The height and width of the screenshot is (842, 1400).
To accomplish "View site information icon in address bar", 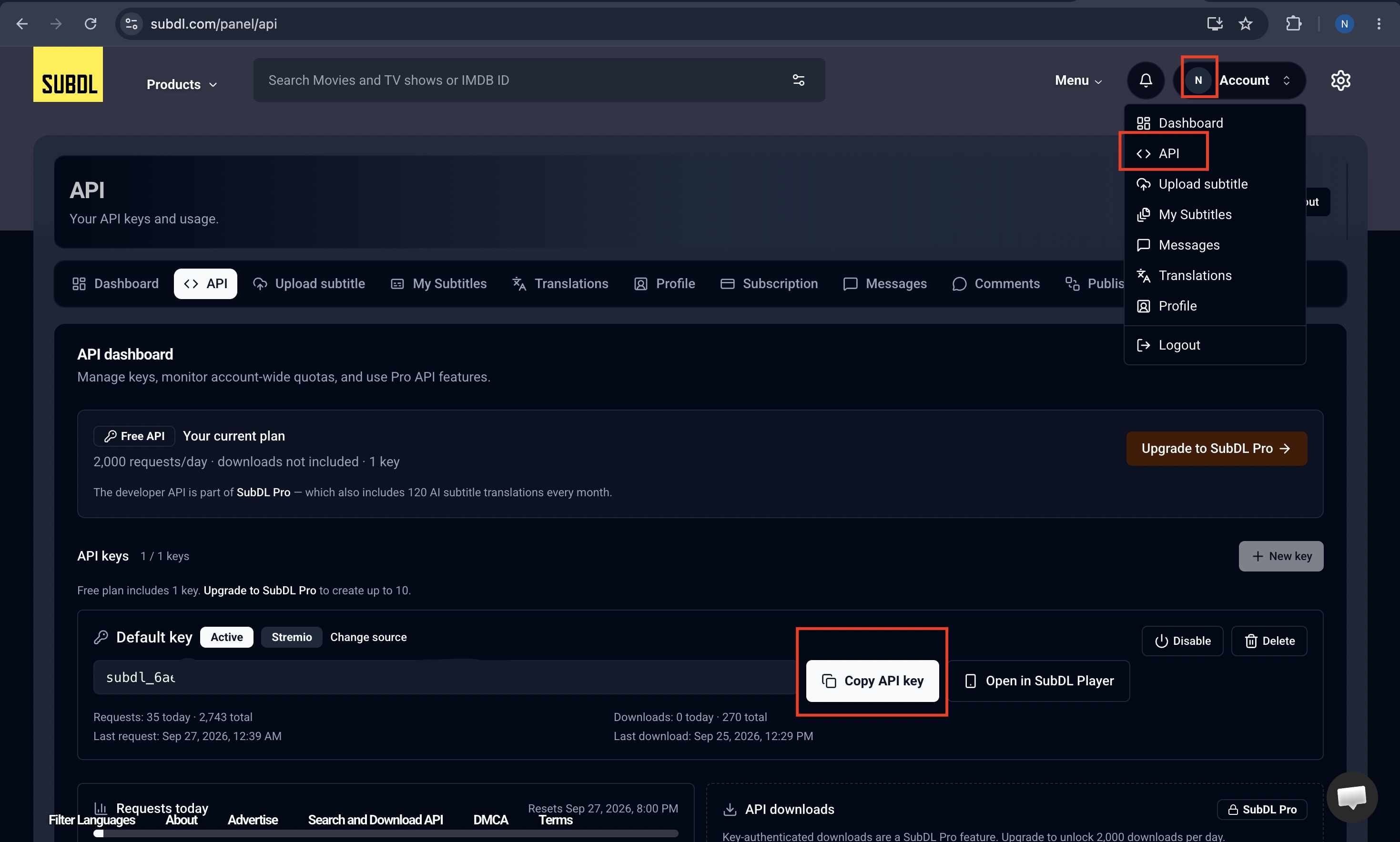I will (x=131, y=24).
